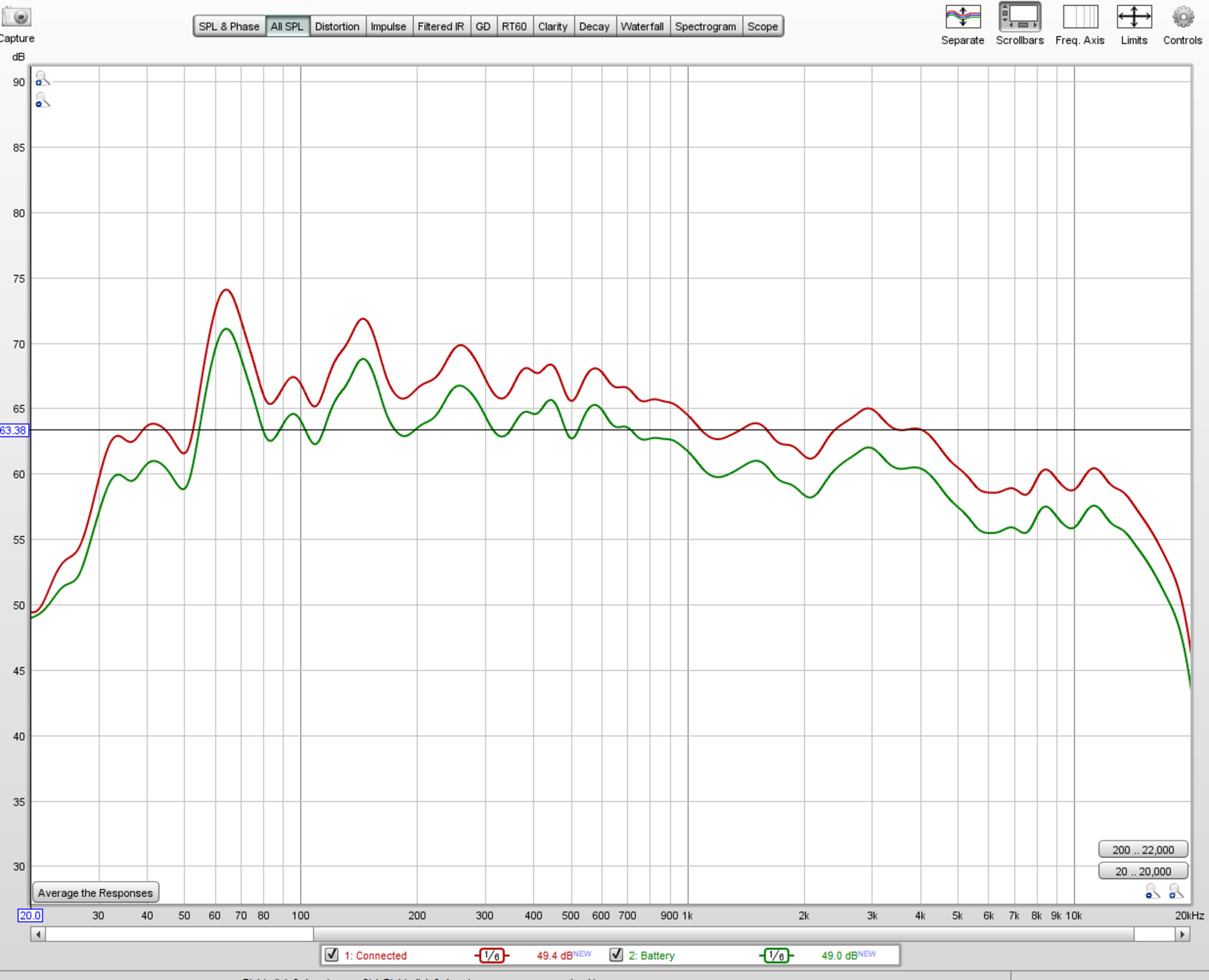Toggle green 1/6 smoothing indicator for Battery
This screenshot has width=1209, height=980.
776,955
